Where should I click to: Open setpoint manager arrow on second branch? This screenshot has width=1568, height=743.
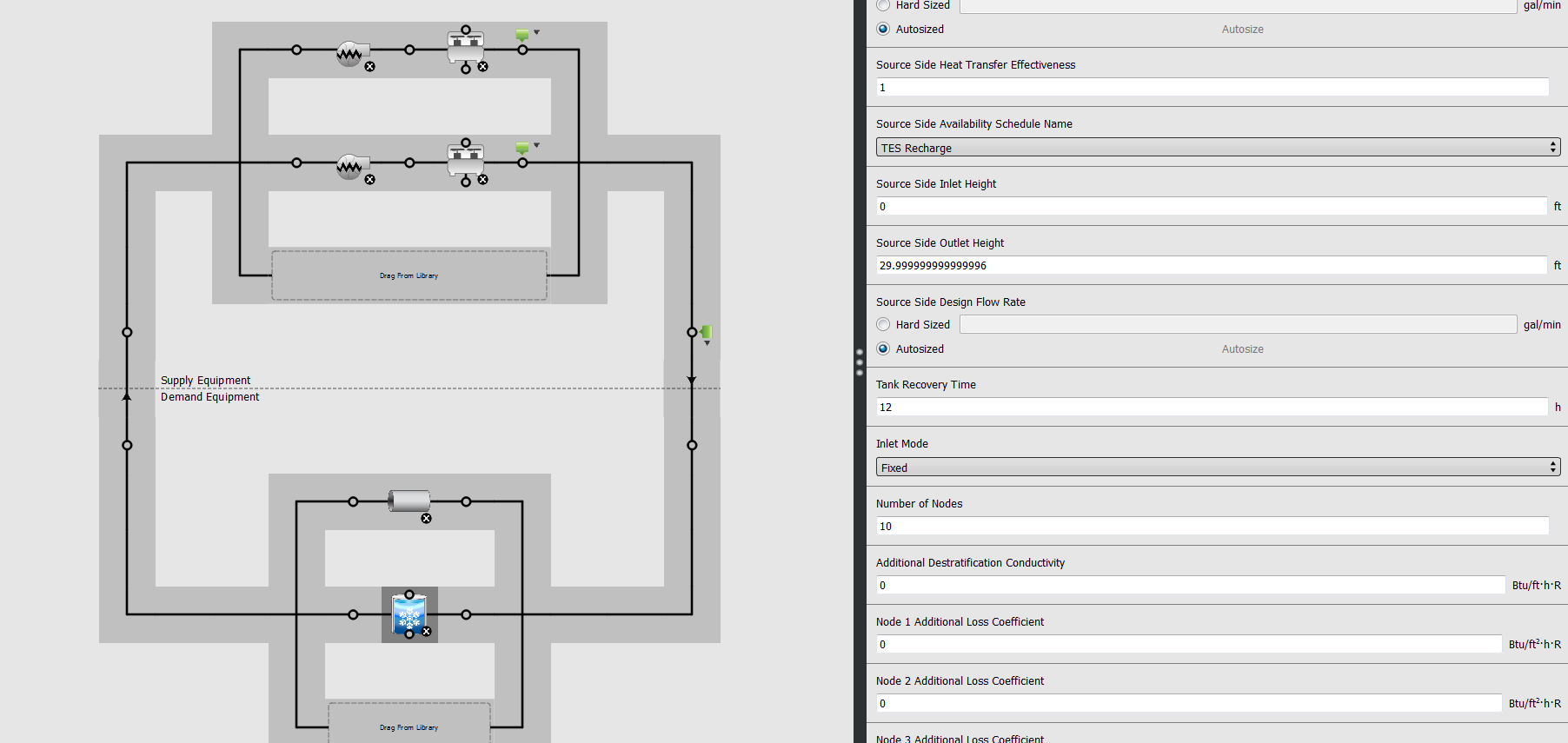click(x=536, y=145)
